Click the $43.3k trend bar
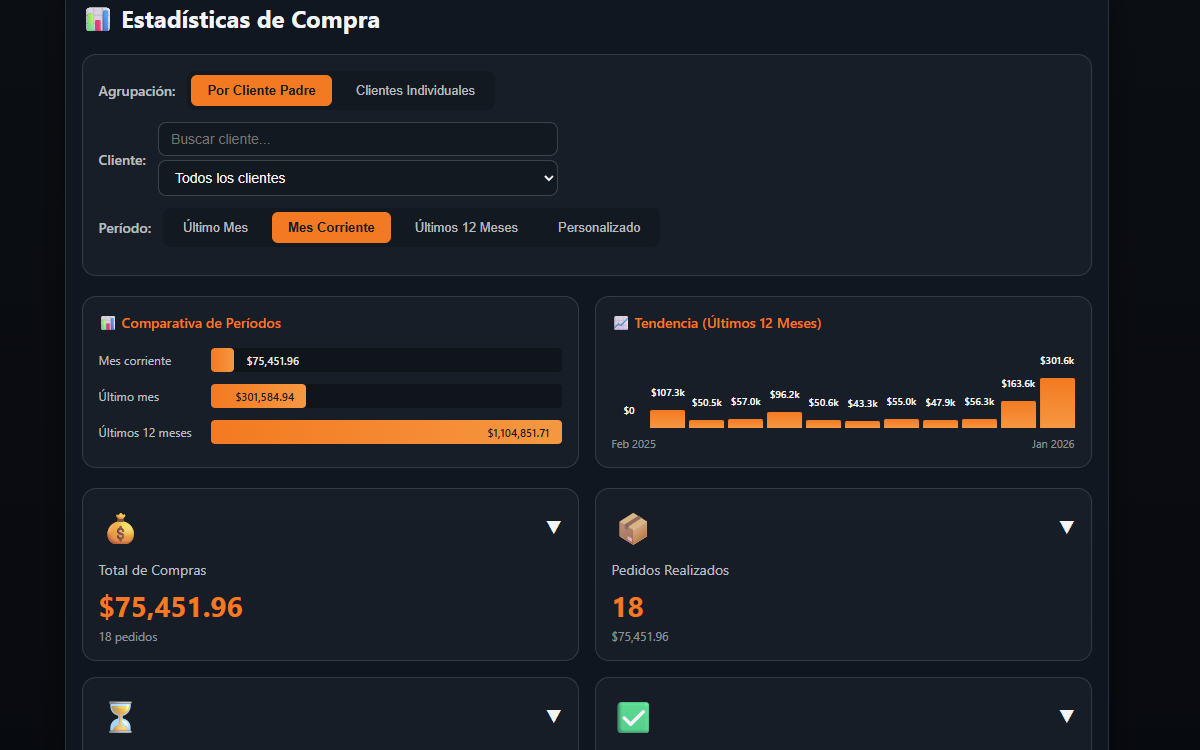This screenshot has width=1200, height=750. coord(862,424)
